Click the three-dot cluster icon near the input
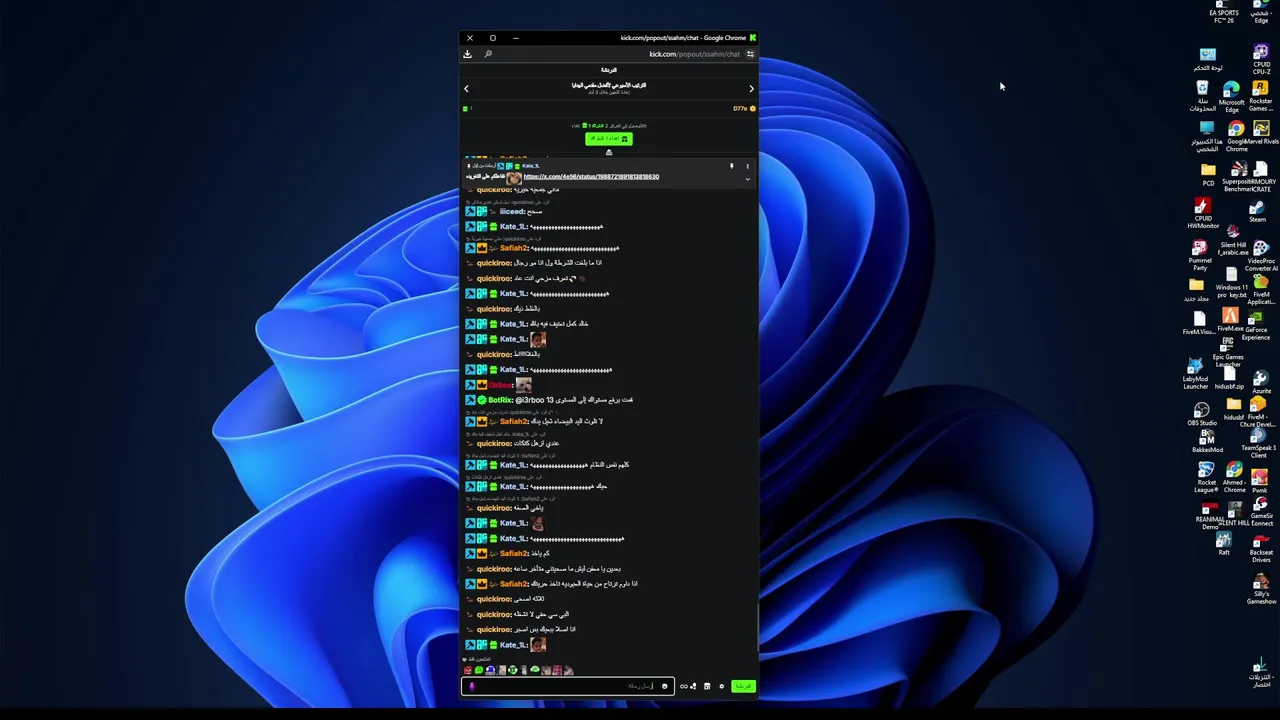The width and height of the screenshot is (1280, 720). pyautogui.click(x=693, y=686)
